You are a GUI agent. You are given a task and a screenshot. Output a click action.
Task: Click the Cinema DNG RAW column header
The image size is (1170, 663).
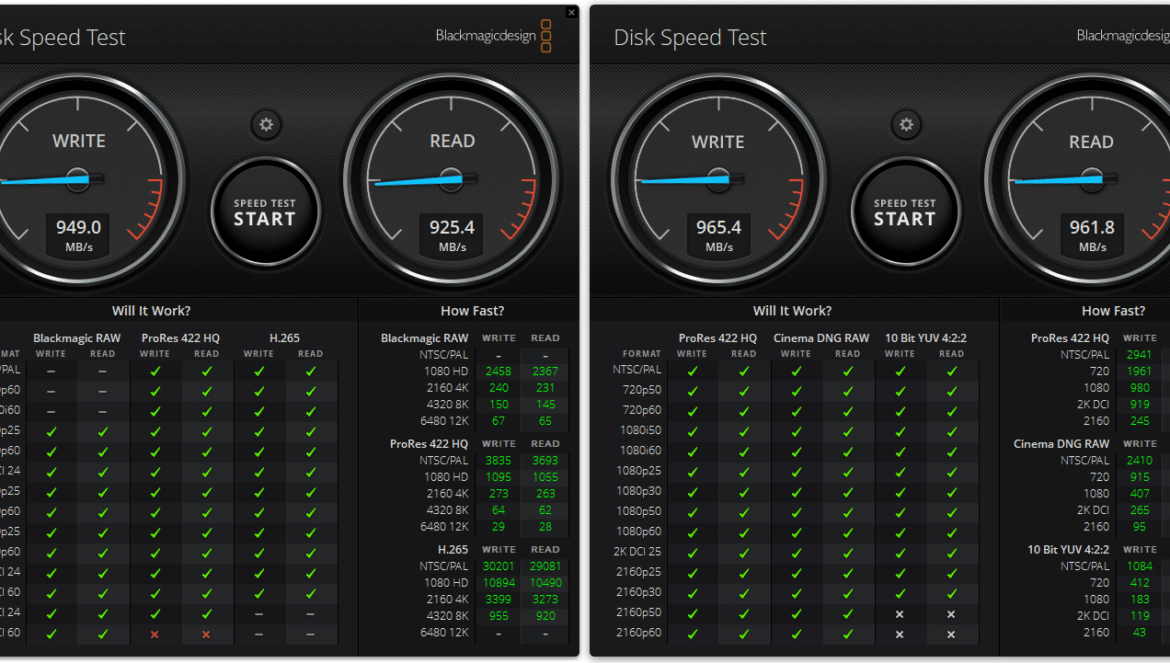coord(821,338)
